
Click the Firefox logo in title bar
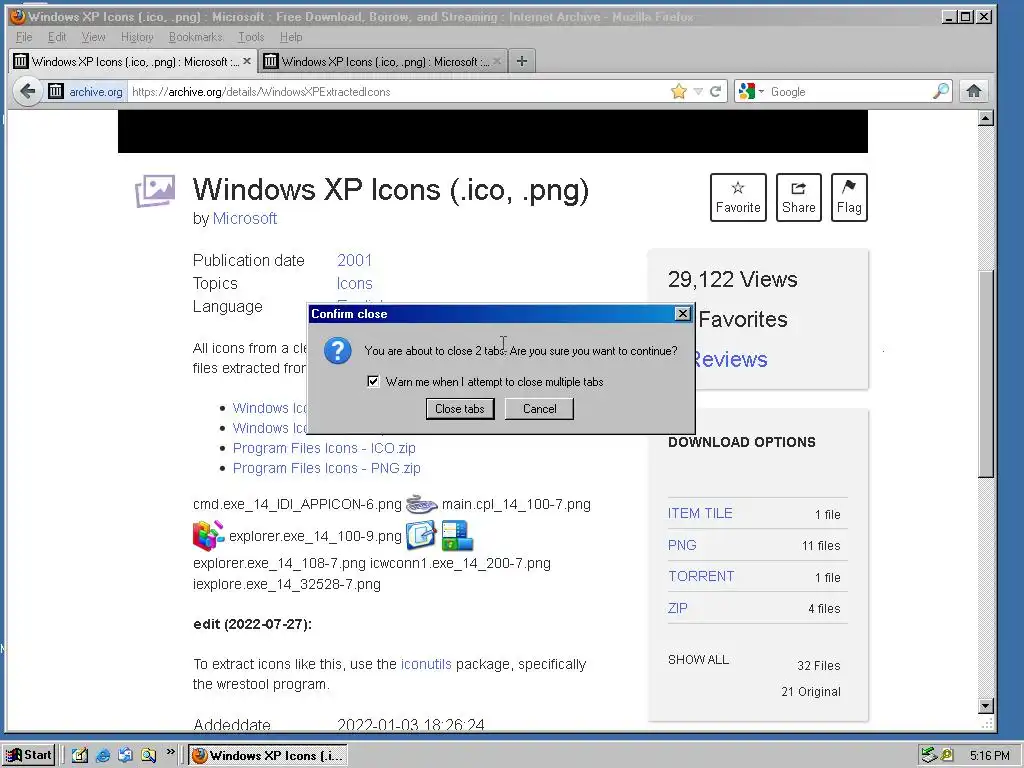pos(18,16)
